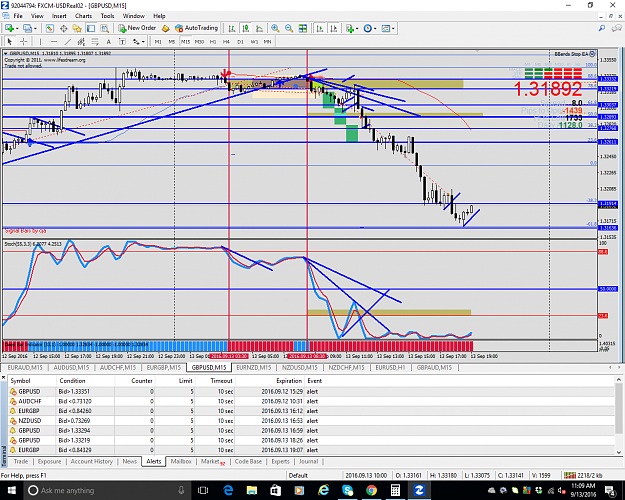Toggle the Terminal panel button
The width and height of the screenshot is (625, 500).
click(91, 28)
